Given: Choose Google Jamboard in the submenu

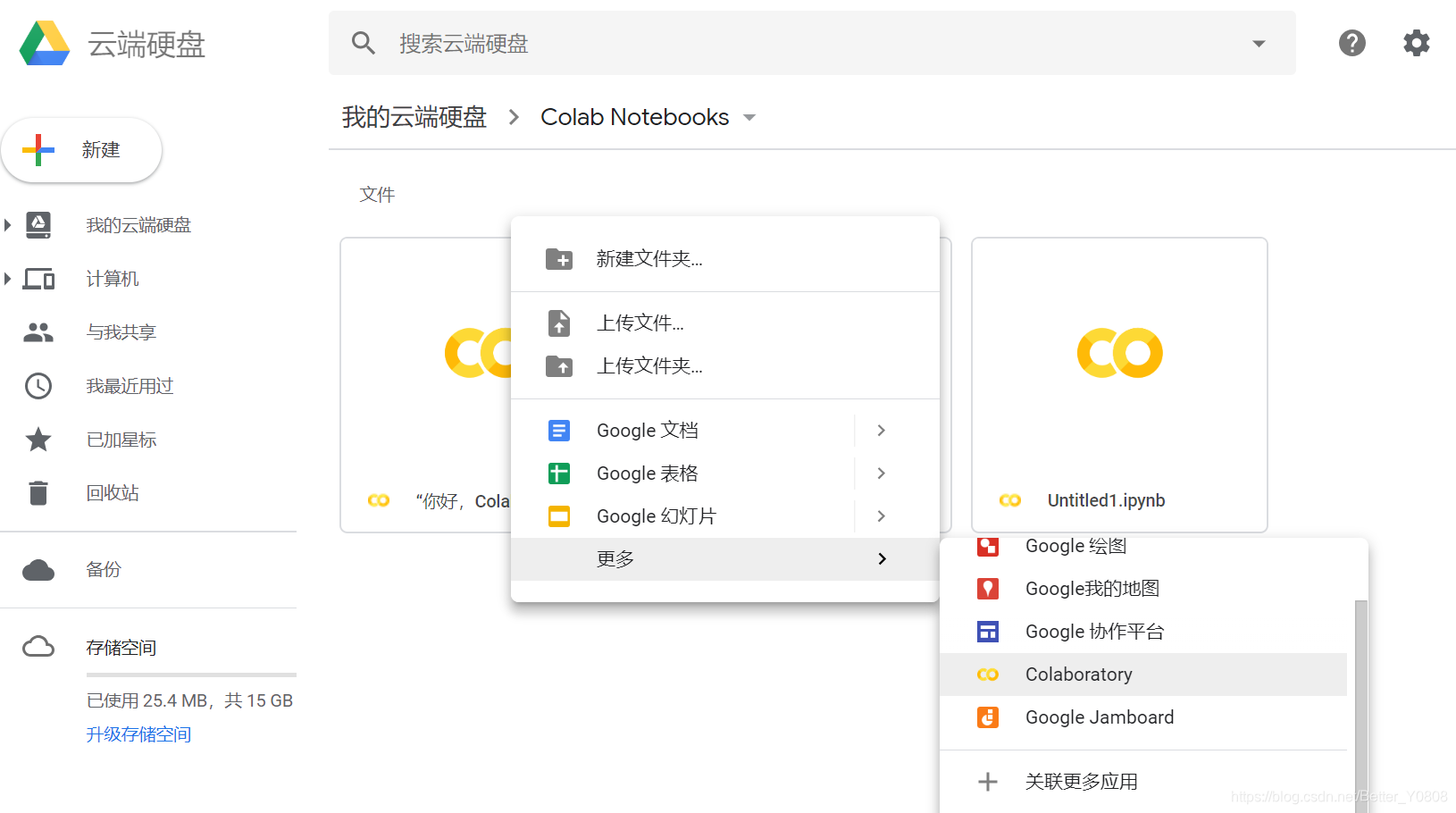Looking at the screenshot, I should (x=1143, y=717).
